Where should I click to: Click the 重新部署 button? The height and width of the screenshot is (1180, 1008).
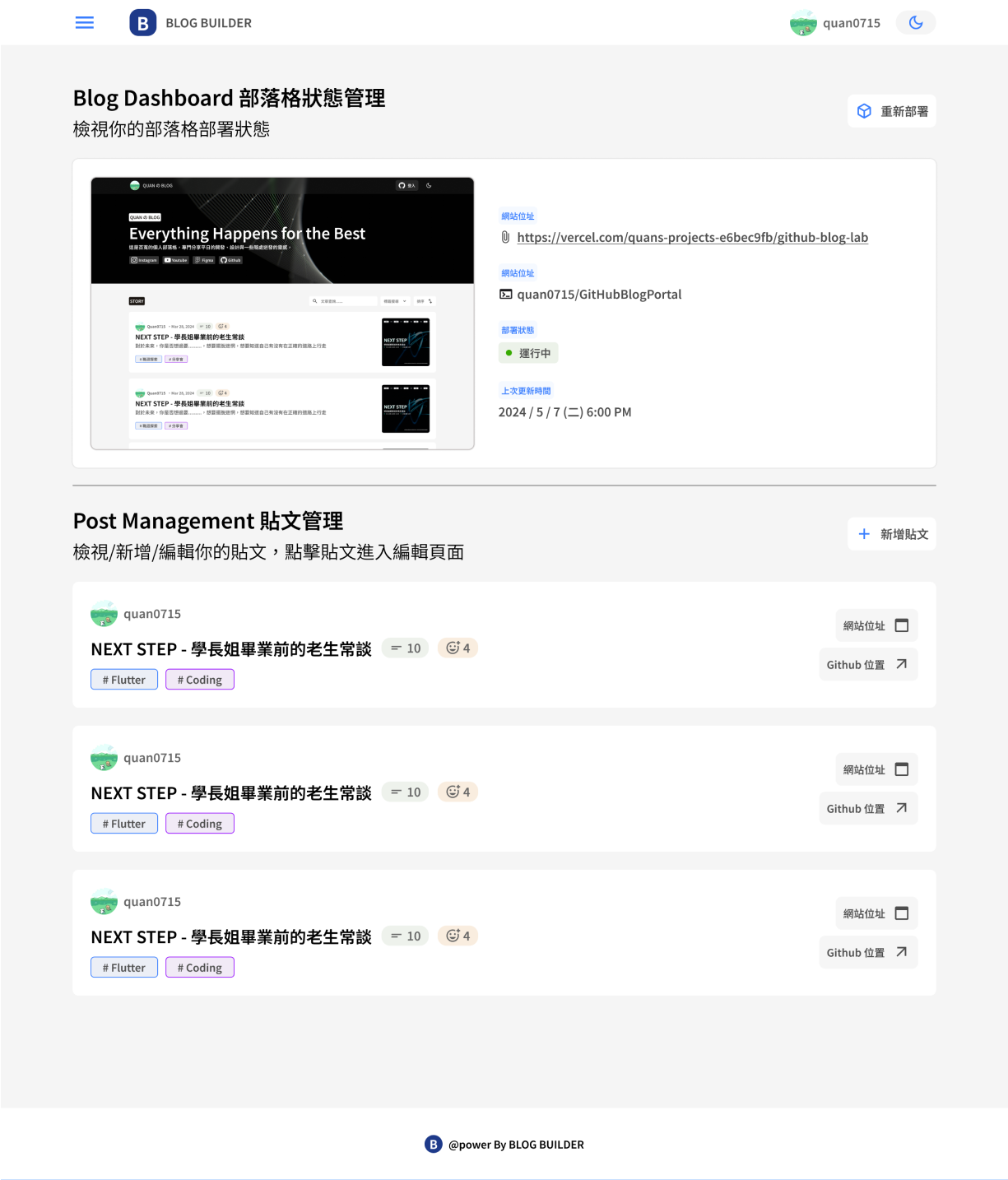coord(892,110)
